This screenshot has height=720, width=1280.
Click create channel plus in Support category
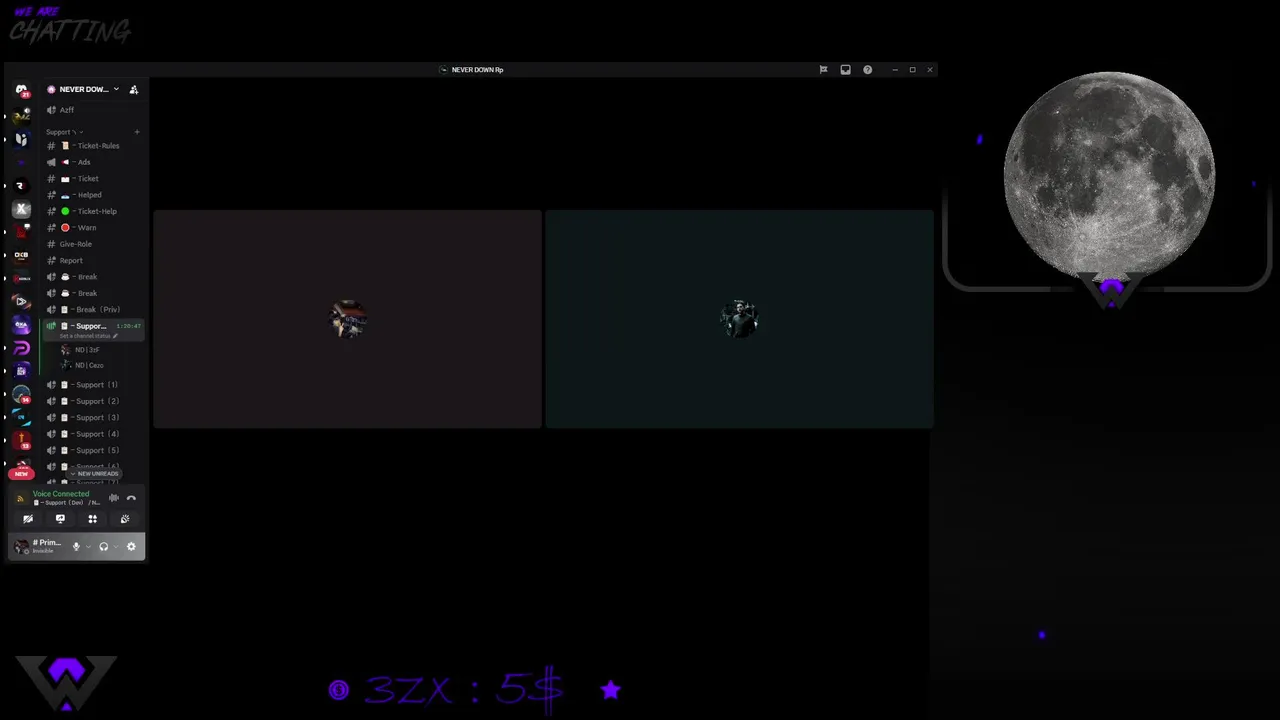click(137, 132)
